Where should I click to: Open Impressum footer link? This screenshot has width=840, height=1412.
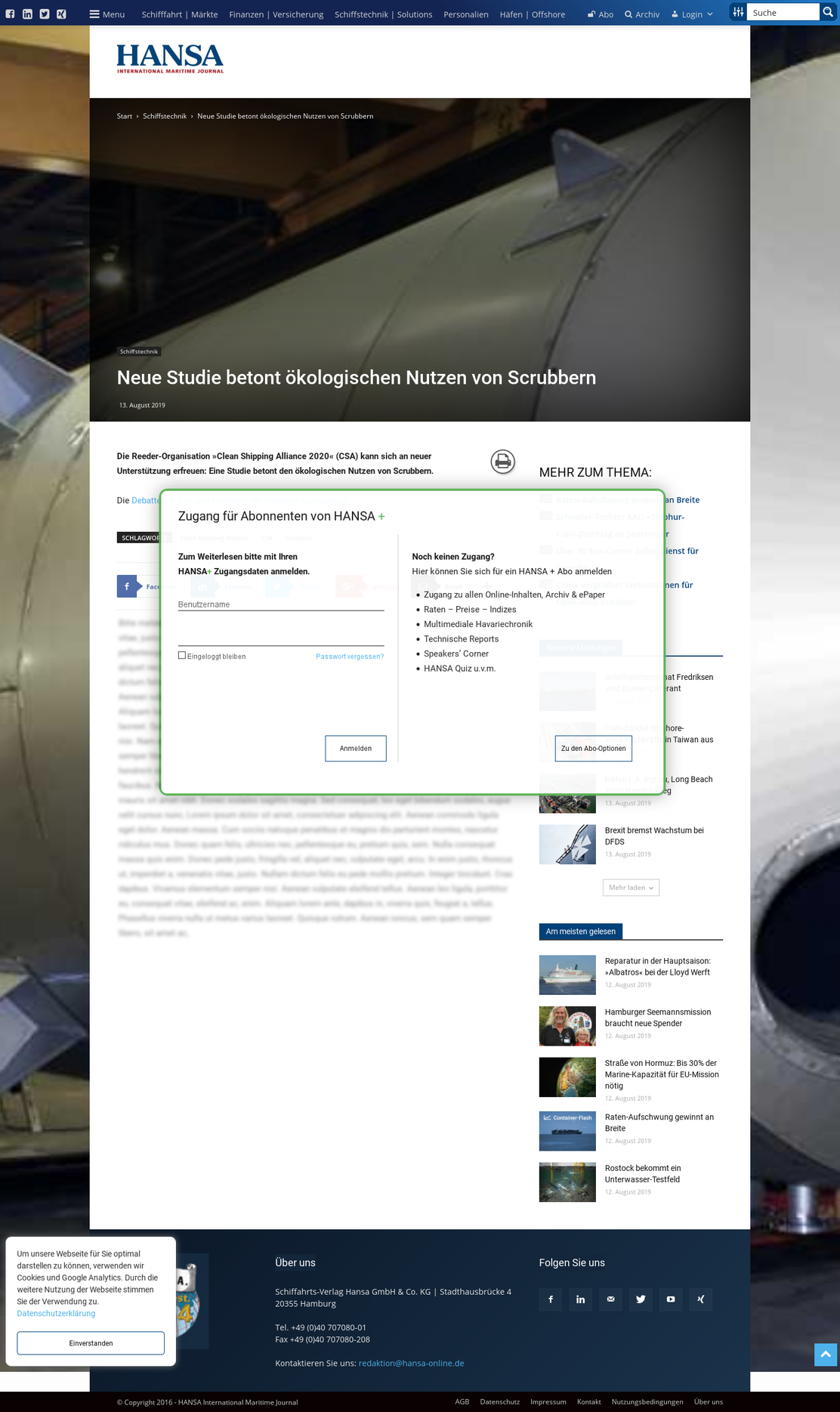[548, 1401]
